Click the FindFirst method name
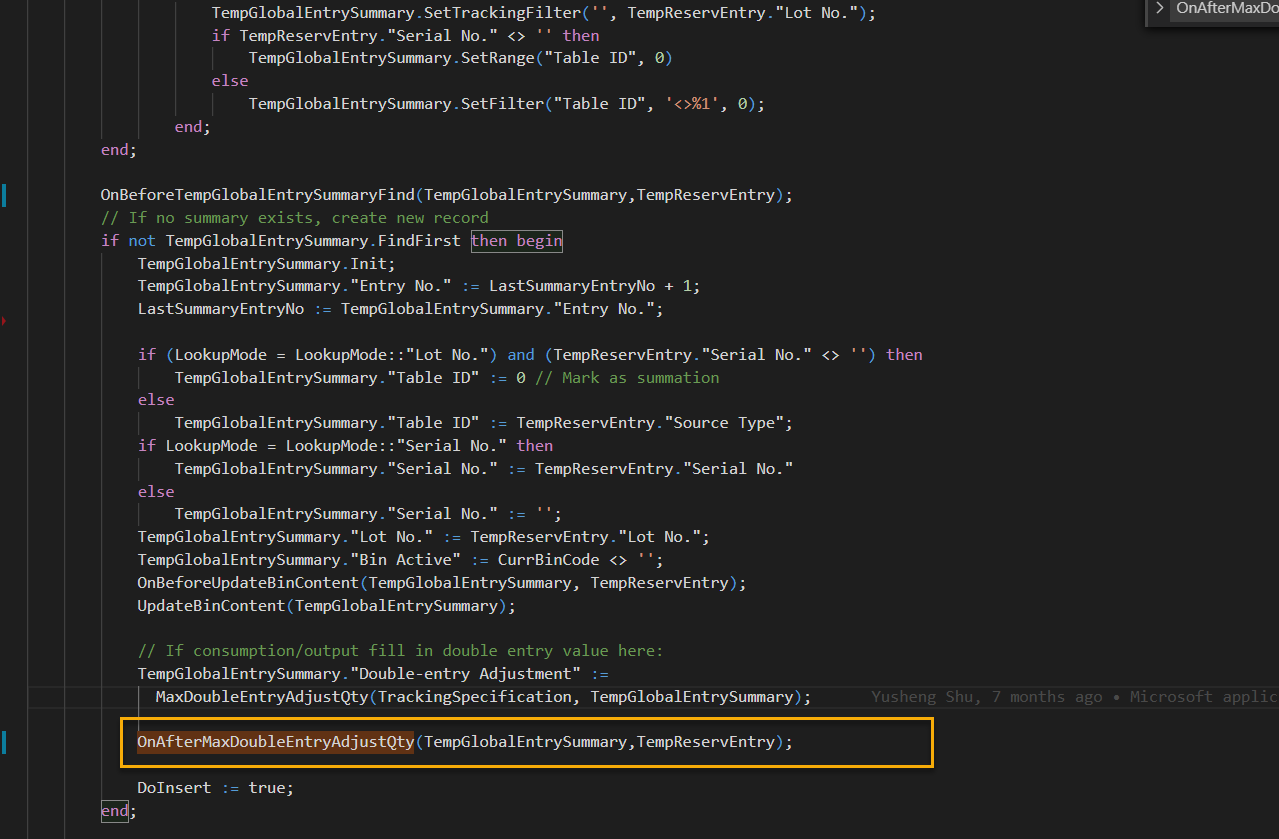The image size is (1279, 839). (x=418, y=240)
